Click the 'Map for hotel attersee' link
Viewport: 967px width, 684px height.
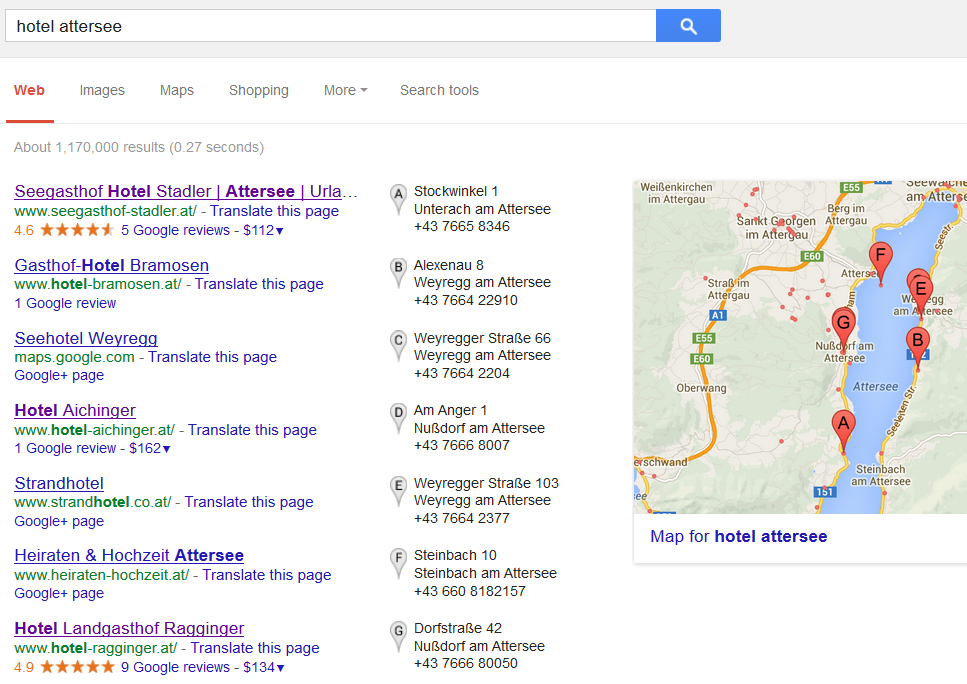pyautogui.click(x=738, y=536)
